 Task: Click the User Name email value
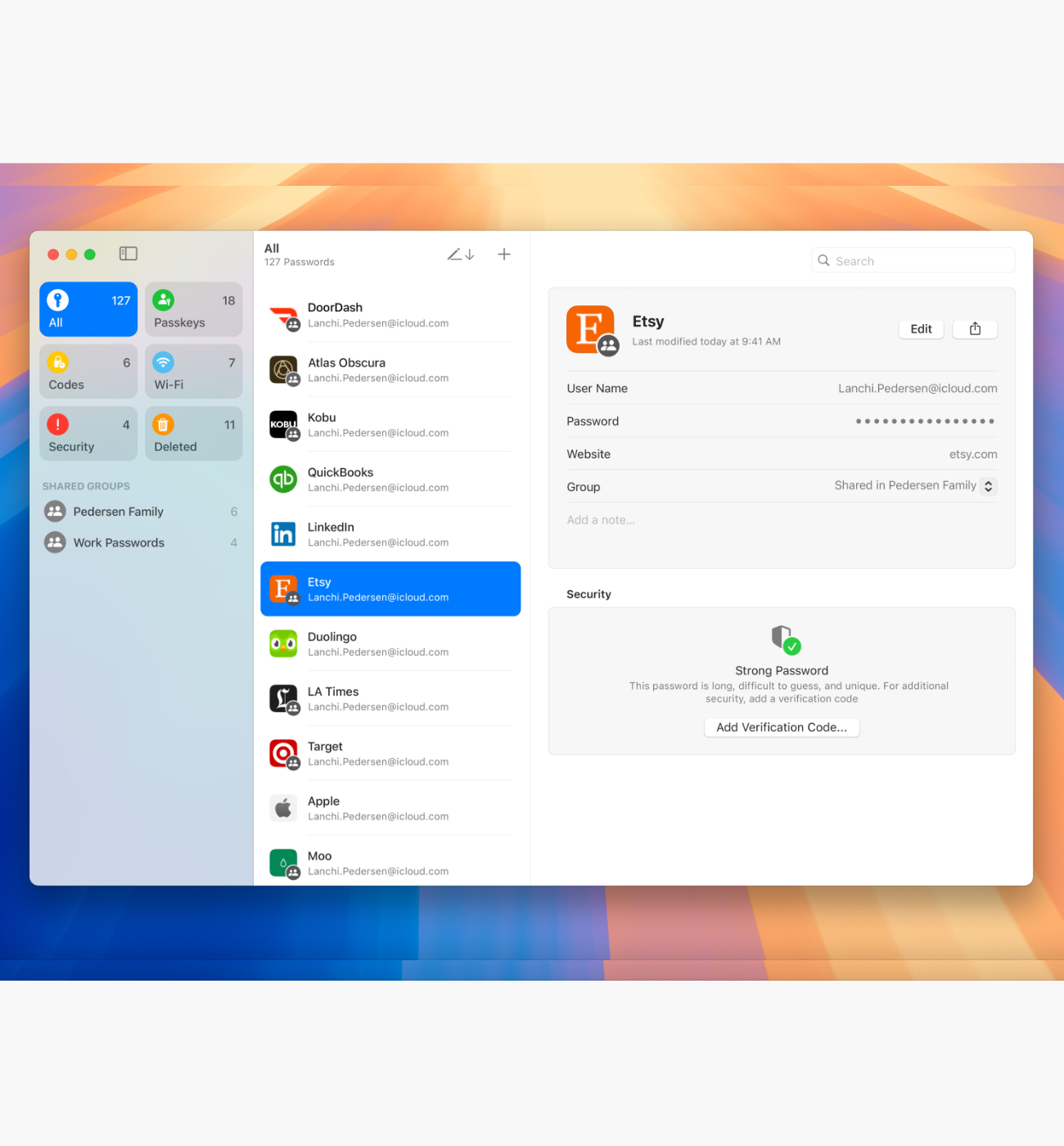tap(917, 389)
